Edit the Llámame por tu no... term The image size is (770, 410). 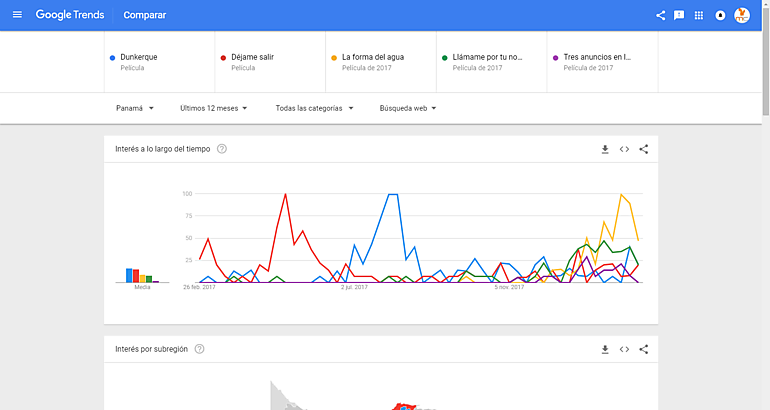click(492, 62)
